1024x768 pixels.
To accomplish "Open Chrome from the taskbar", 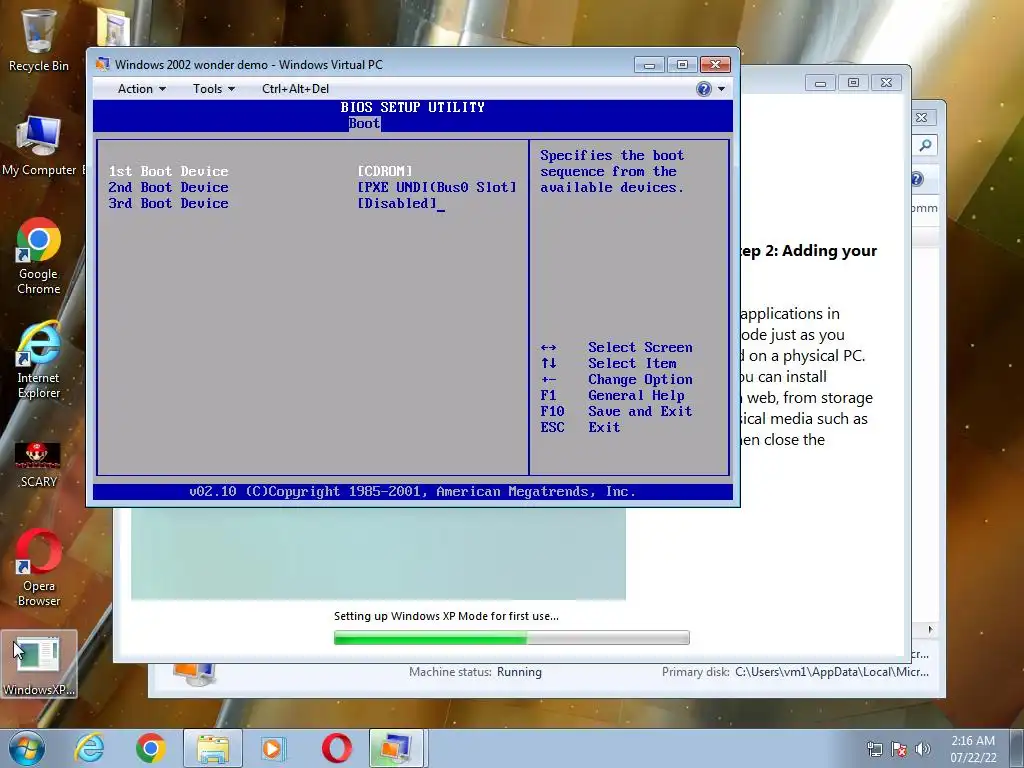I will point(151,748).
